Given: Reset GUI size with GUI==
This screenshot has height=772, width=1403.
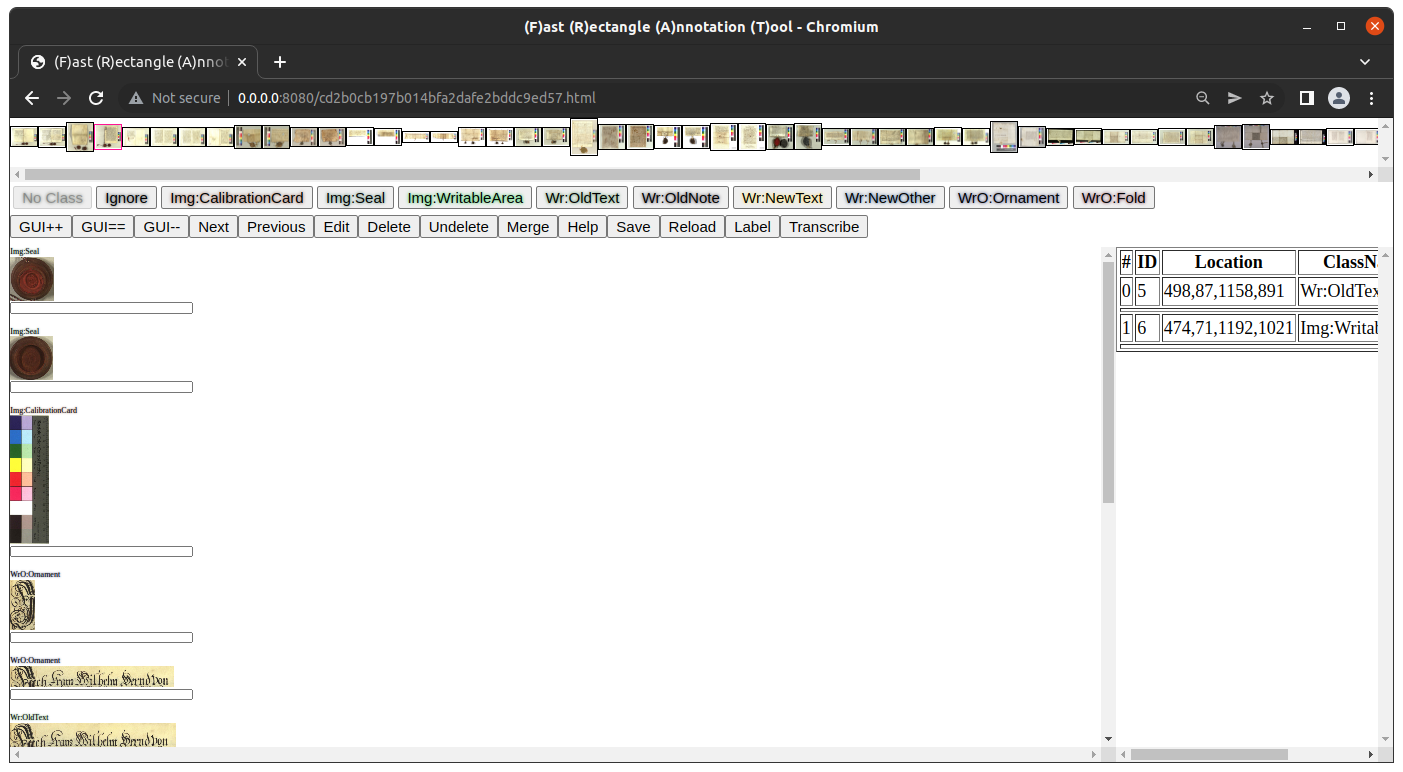Looking at the screenshot, I should 103,227.
